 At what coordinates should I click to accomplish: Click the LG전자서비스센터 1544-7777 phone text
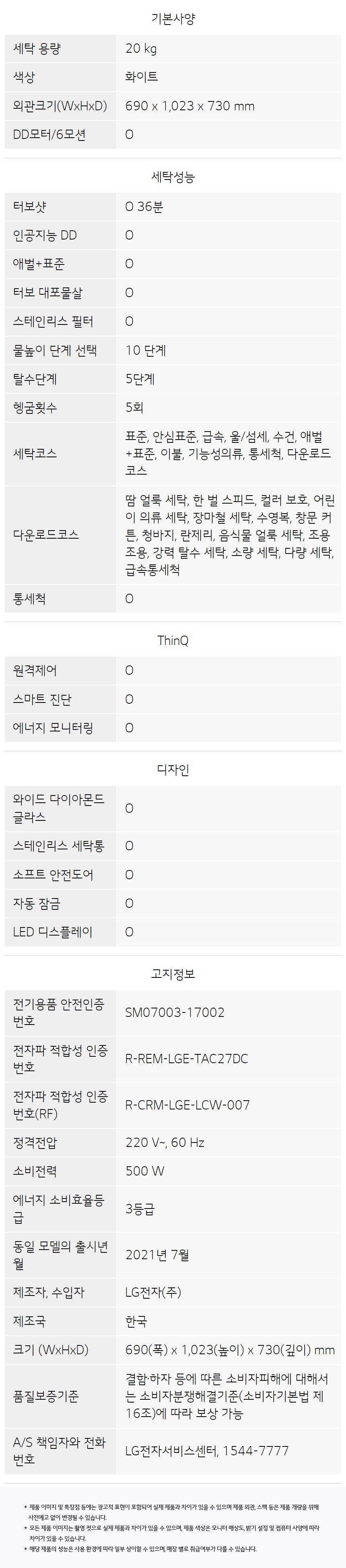[207, 1450]
